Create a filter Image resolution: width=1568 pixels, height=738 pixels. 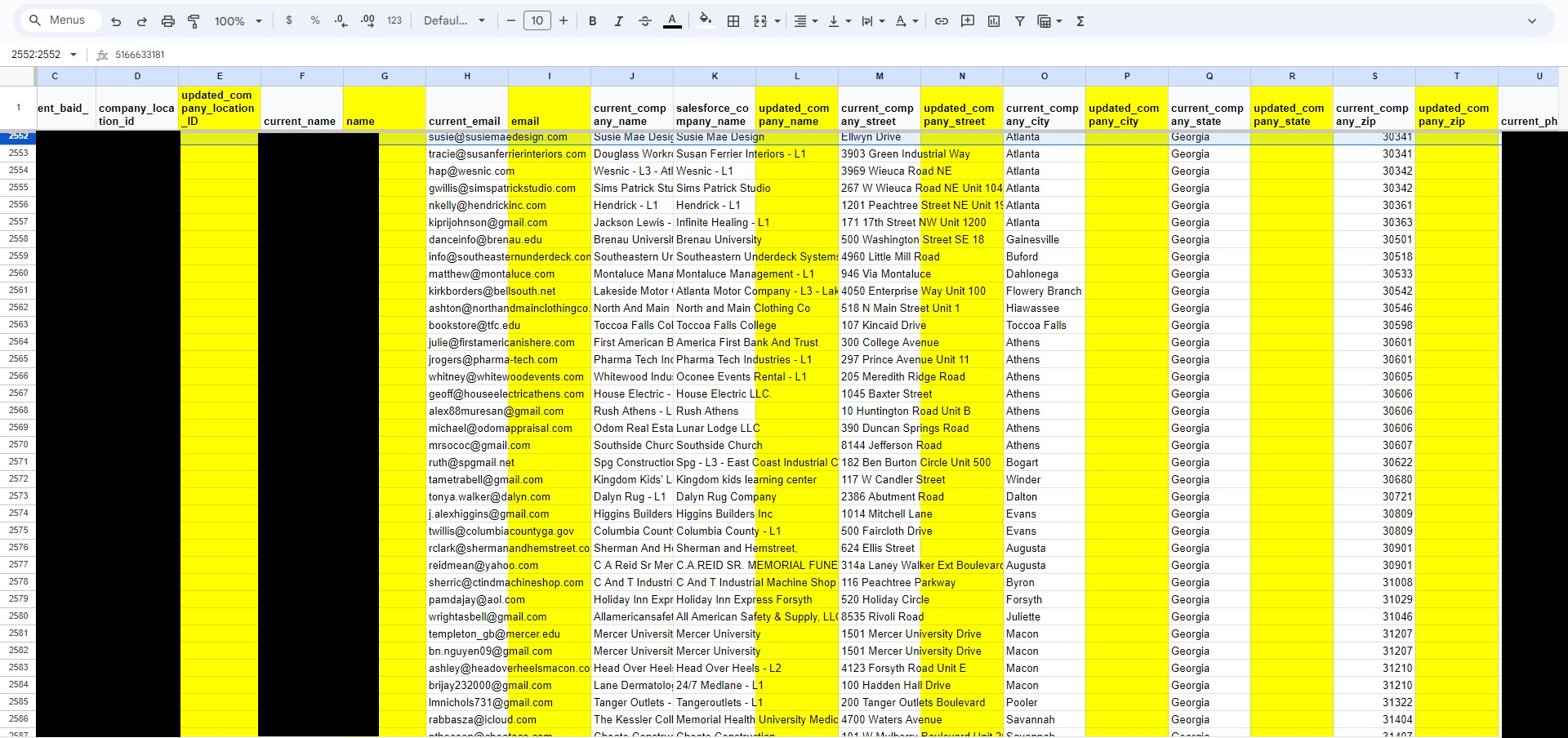click(1020, 21)
